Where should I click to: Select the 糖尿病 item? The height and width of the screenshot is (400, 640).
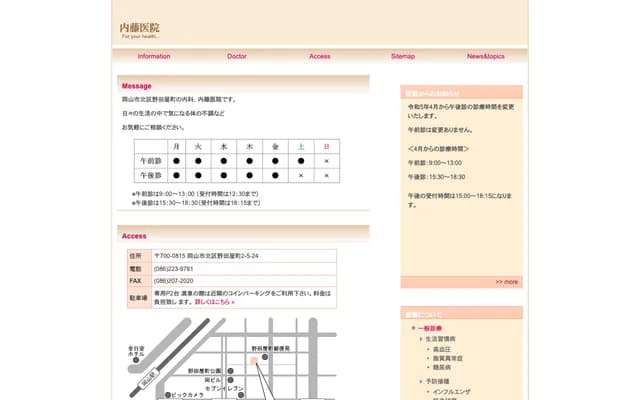point(442,367)
